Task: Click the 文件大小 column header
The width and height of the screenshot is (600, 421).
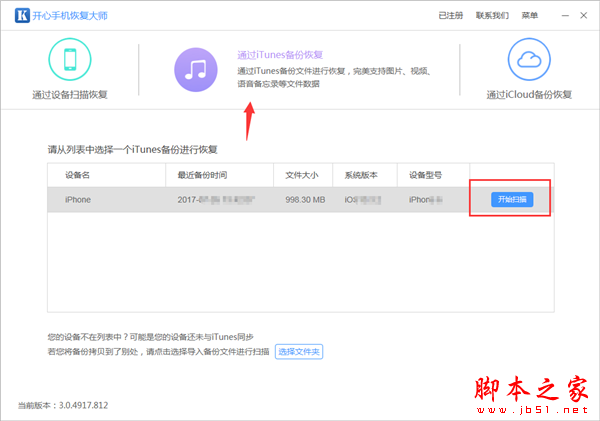Action: (x=302, y=175)
